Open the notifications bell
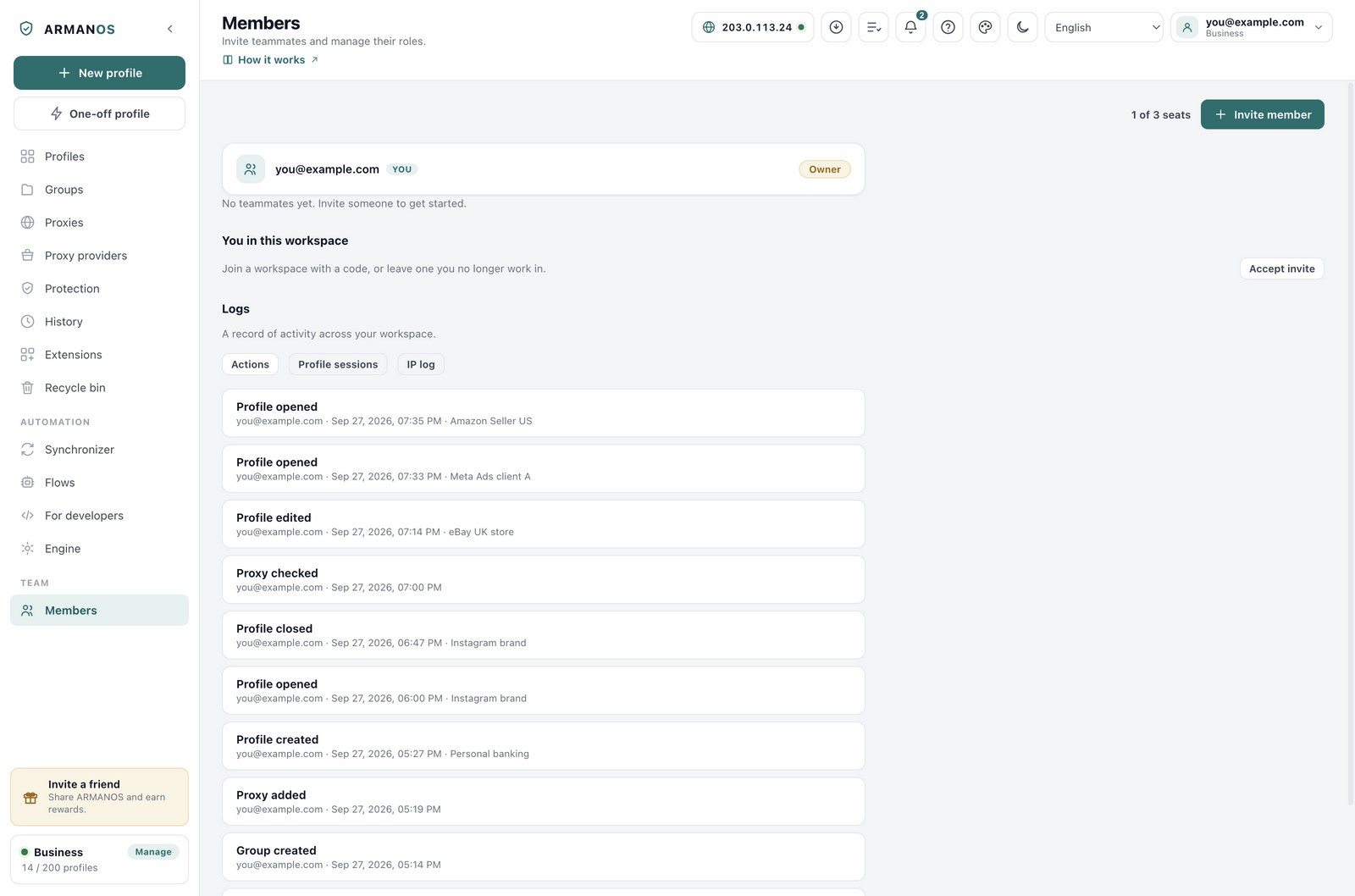Screen dimensions: 1355x896 pyautogui.click(x=910, y=27)
